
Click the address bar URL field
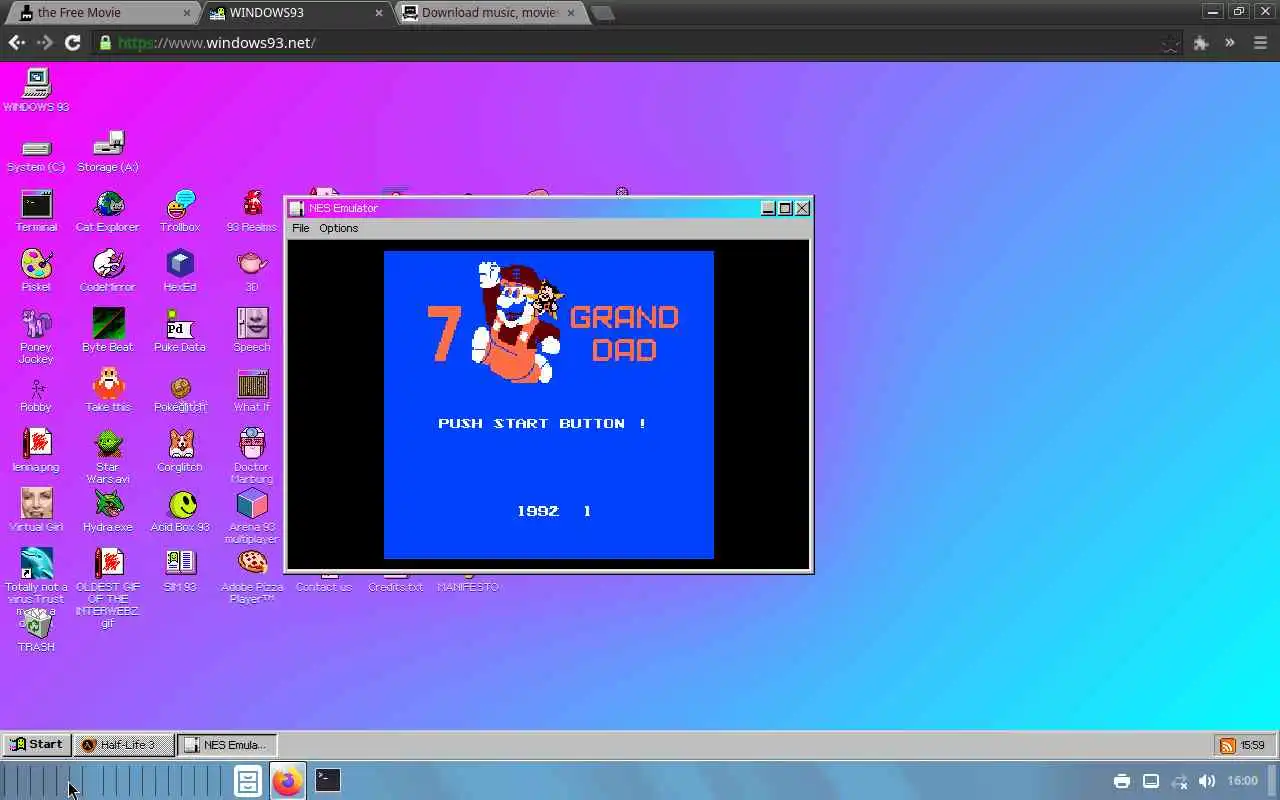coord(636,43)
